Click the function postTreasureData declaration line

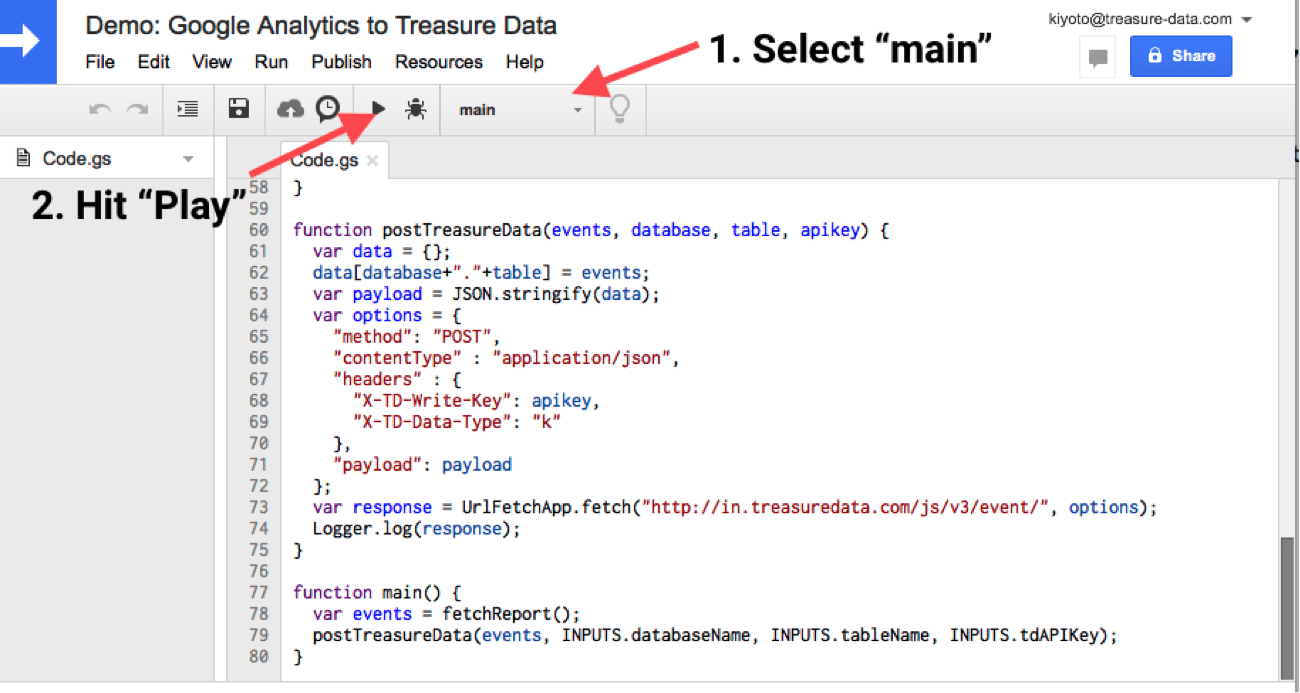(x=591, y=231)
